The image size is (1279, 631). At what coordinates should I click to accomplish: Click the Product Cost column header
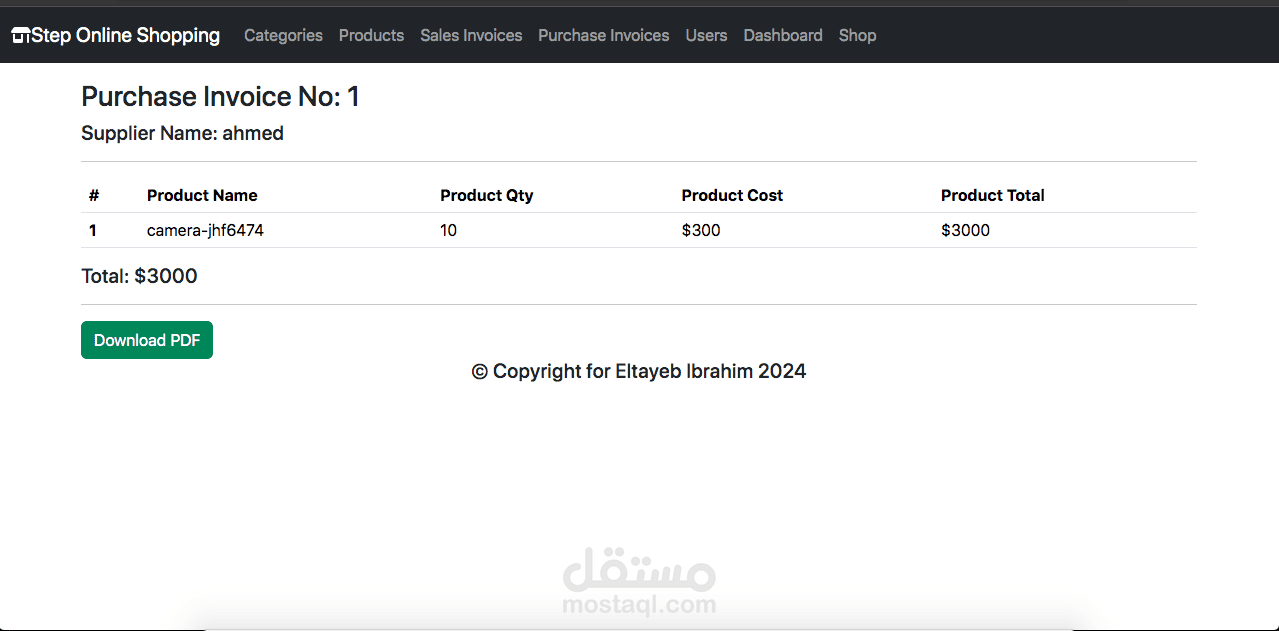732,196
